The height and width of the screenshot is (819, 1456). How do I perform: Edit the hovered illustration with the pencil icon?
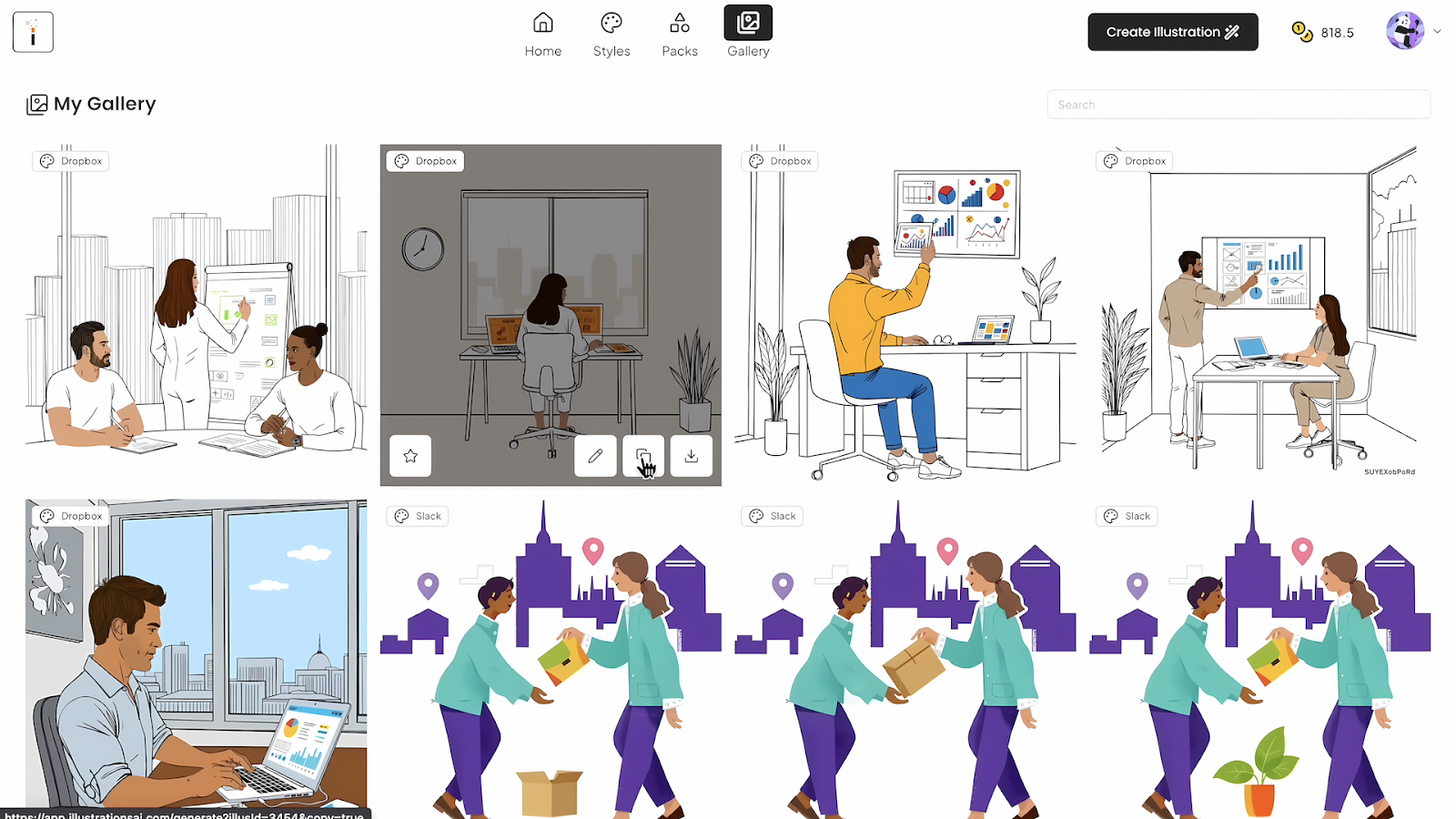[x=595, y=456]
